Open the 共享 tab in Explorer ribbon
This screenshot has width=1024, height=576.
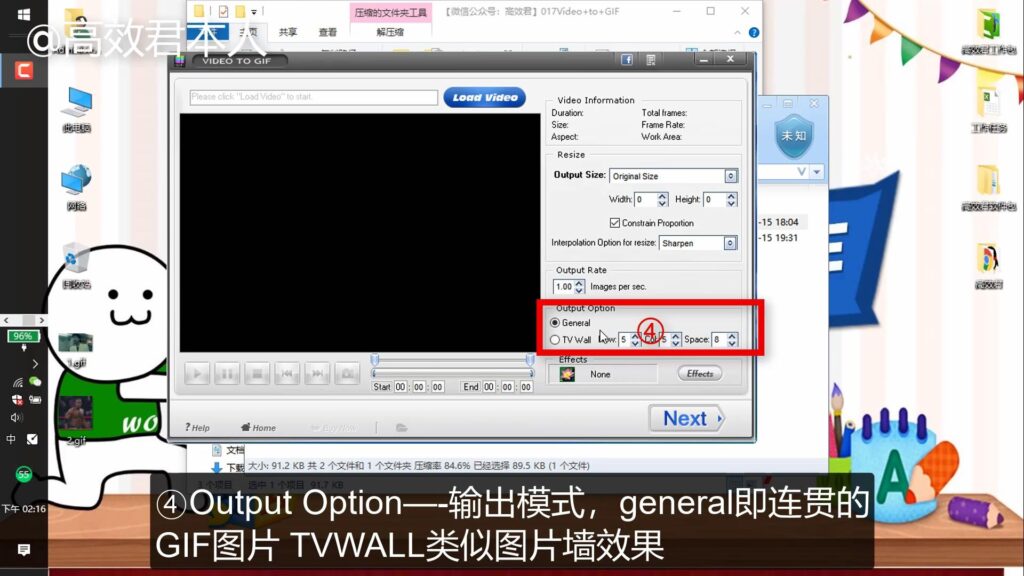(x=288, y=32)
